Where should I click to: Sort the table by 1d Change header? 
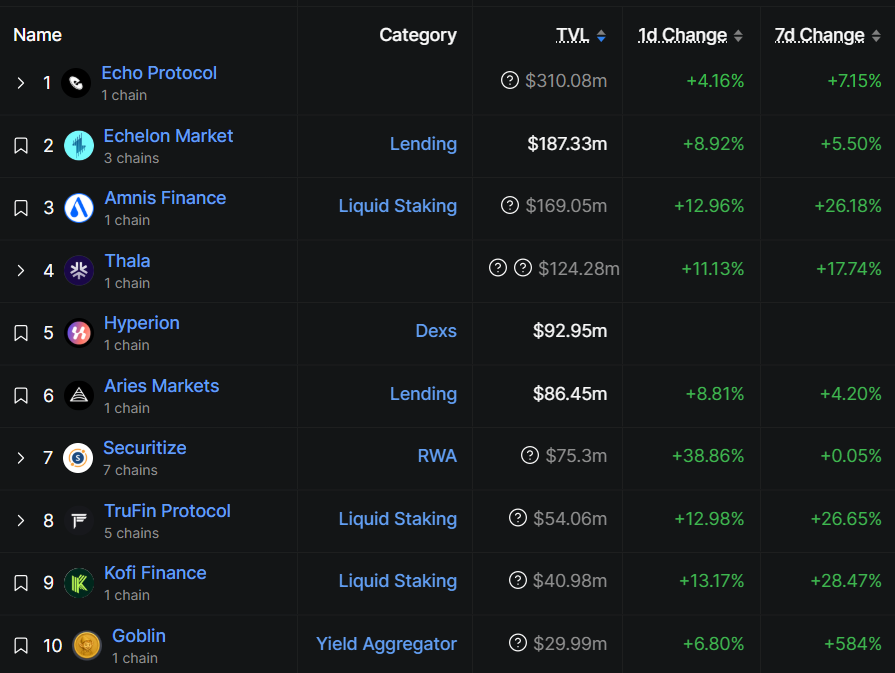pyautogui.click(x=683, y=35)
